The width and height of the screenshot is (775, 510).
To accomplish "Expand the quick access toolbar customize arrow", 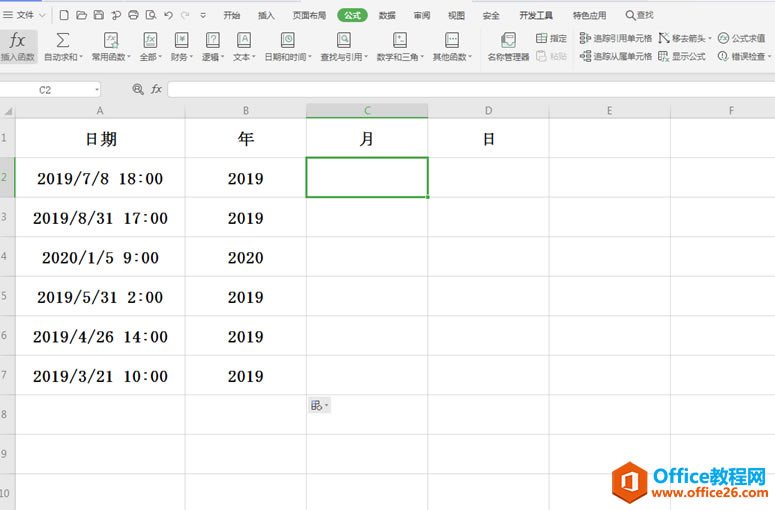I will click(203, 16).
